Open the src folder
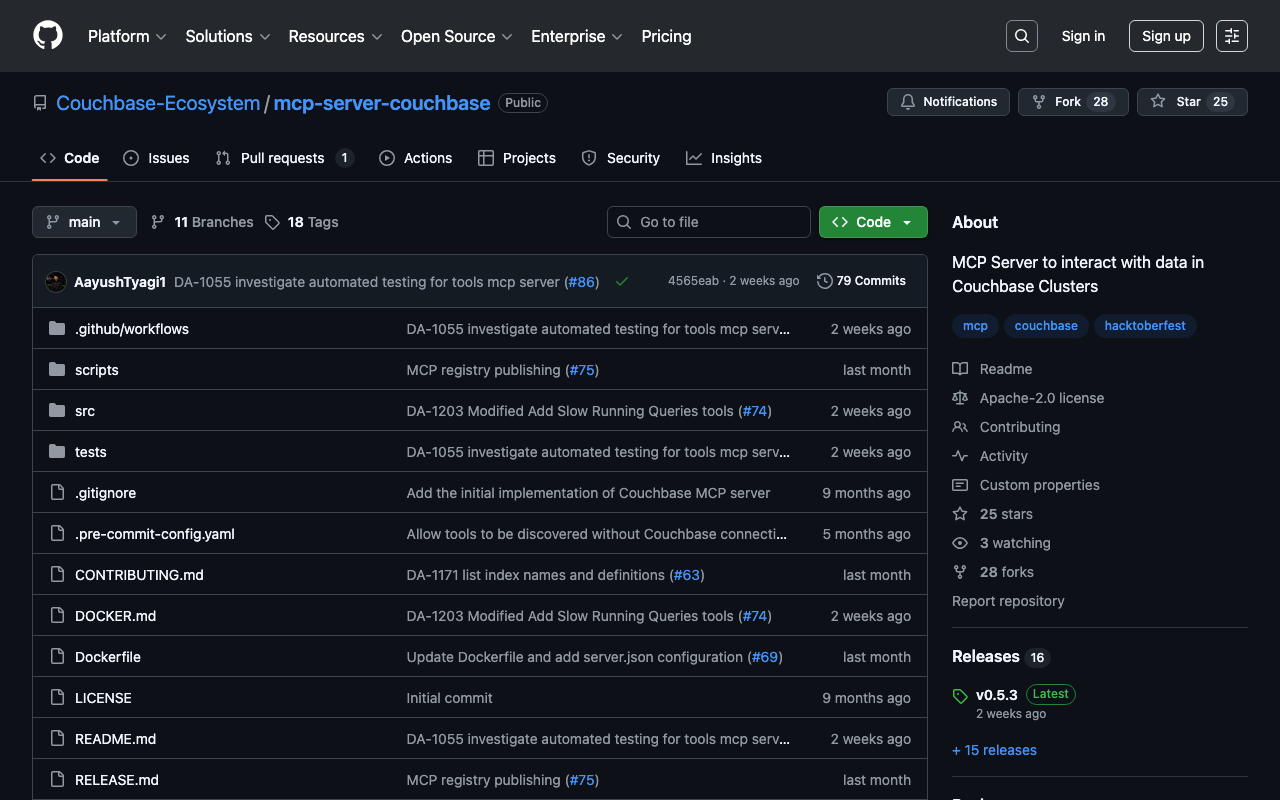The width and height of the screenshot is (1280, 800). [x=85, y=411]
